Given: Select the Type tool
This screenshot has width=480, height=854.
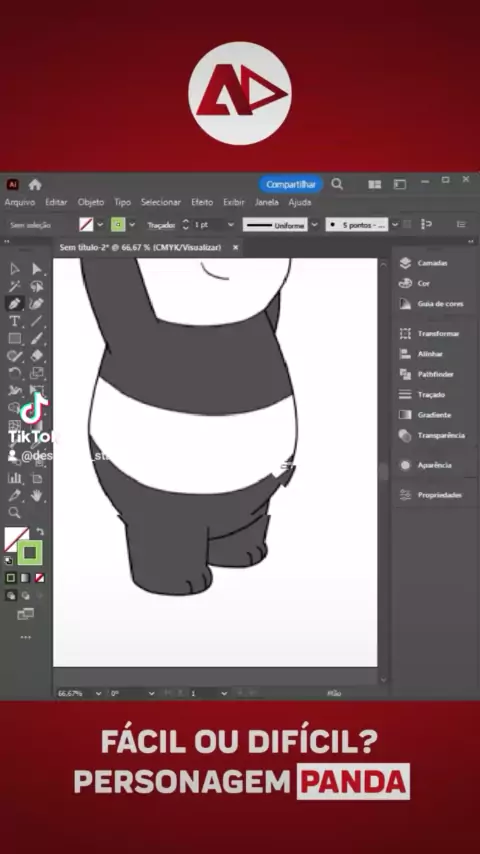Looking at the screenshot, I should click(x=15, y=321).
